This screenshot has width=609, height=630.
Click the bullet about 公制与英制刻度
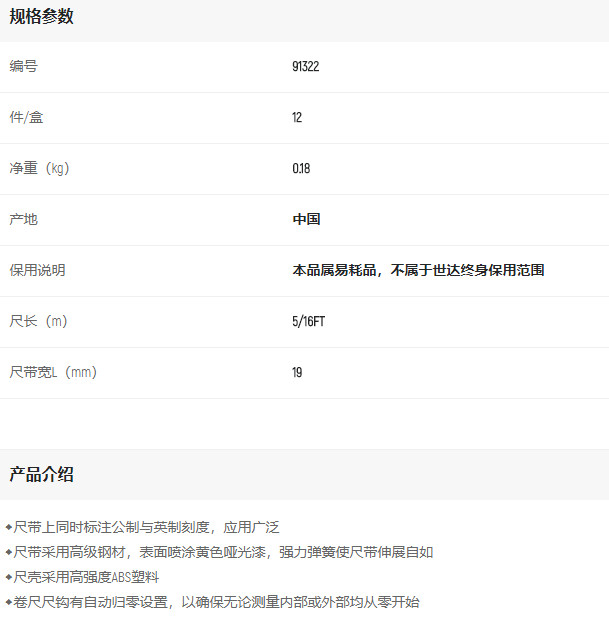click(x=146, y=527)
